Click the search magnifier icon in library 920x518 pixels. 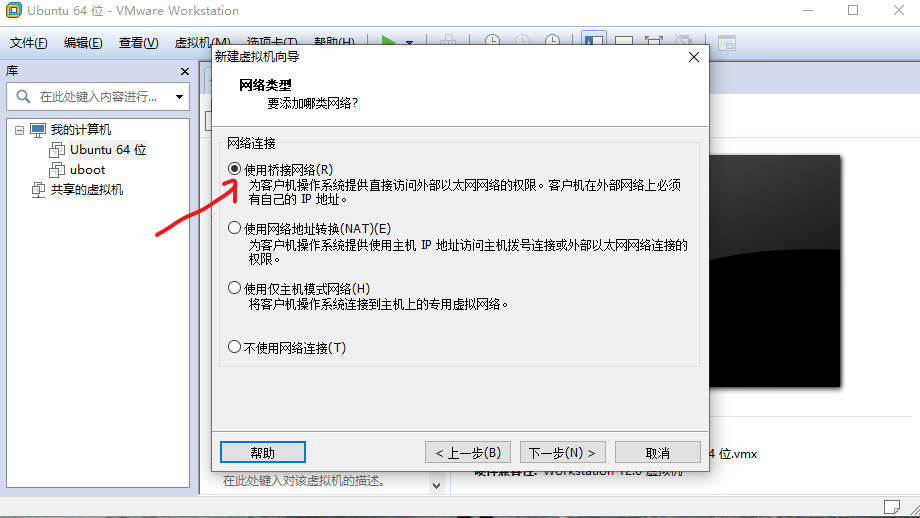23,96
